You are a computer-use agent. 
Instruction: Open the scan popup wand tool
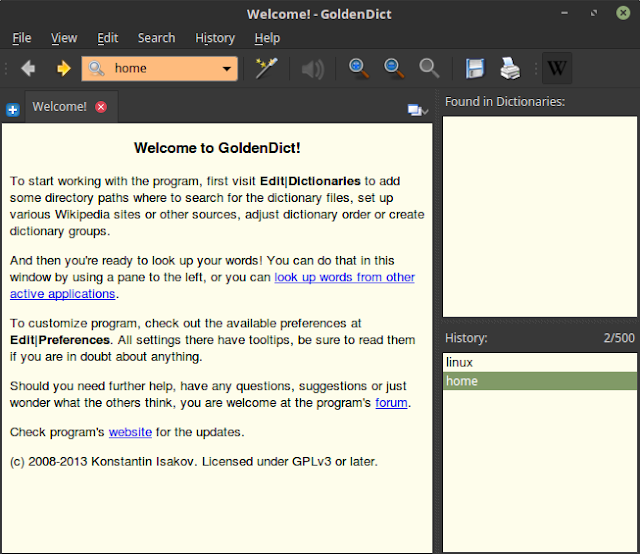pos(266,68)
